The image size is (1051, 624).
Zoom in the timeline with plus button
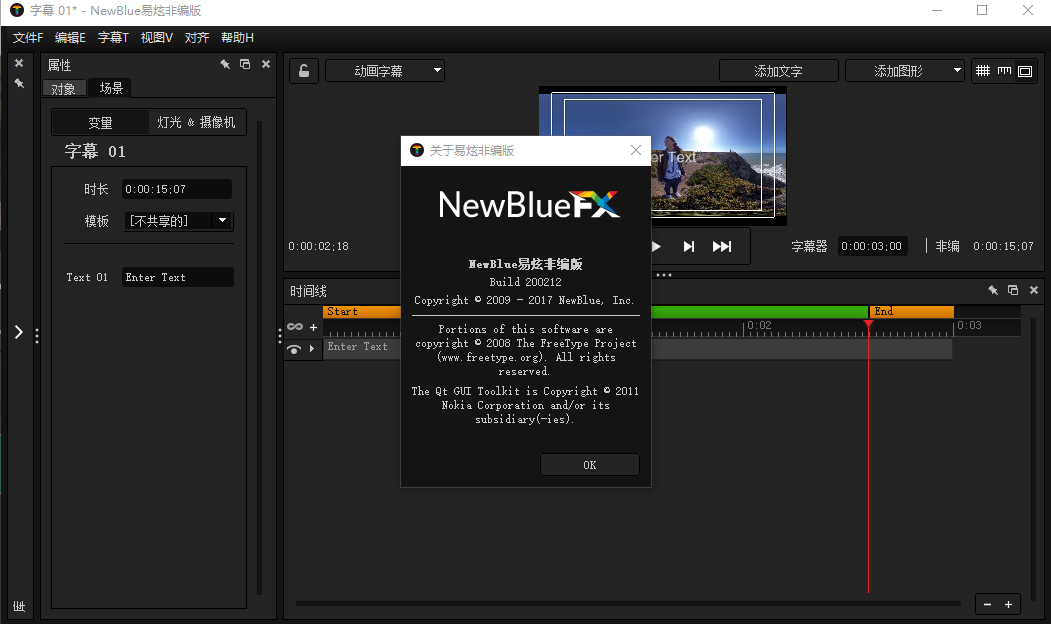tap(1008, 605)
